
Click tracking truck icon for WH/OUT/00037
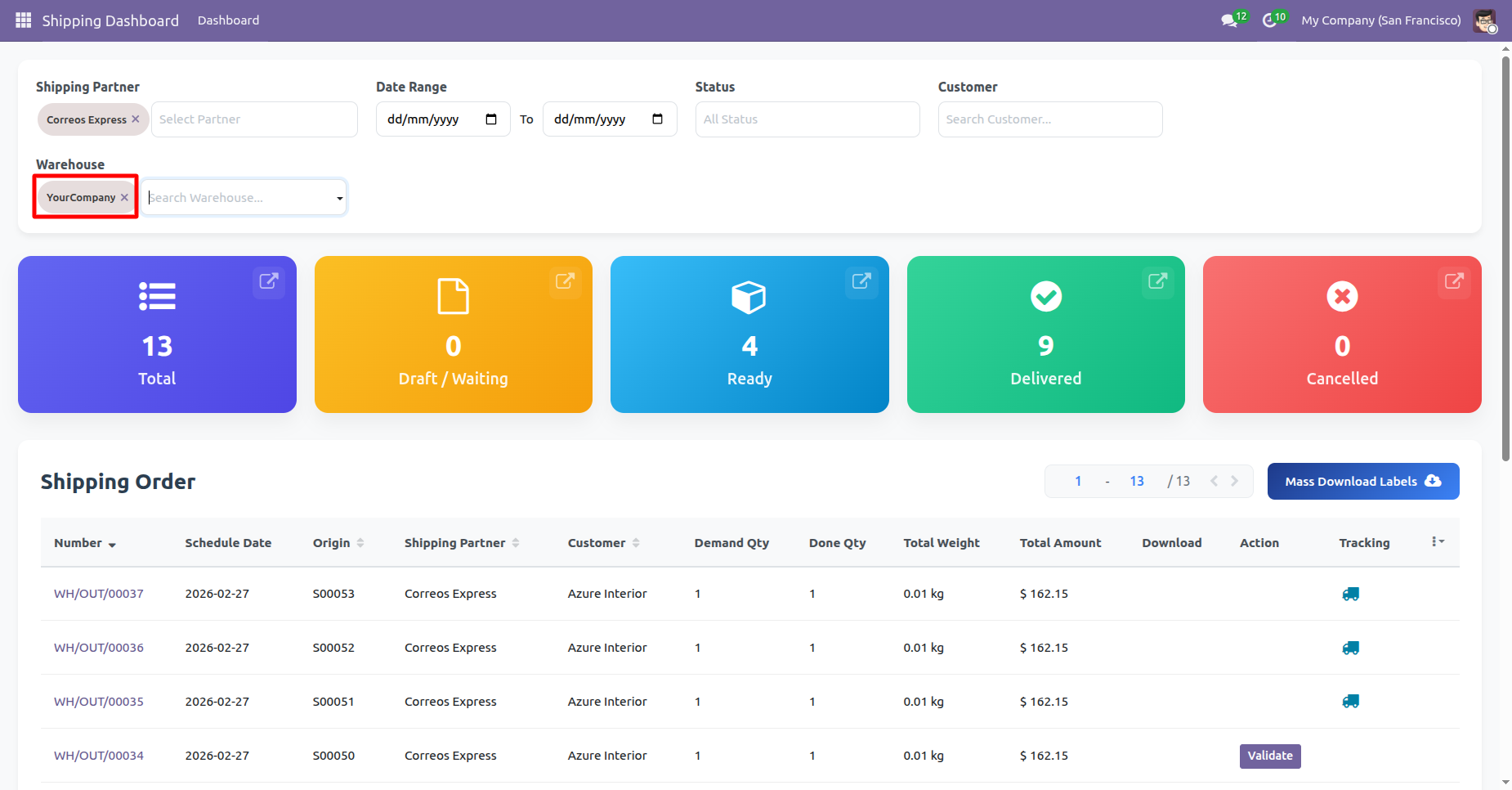point(1350,594)
